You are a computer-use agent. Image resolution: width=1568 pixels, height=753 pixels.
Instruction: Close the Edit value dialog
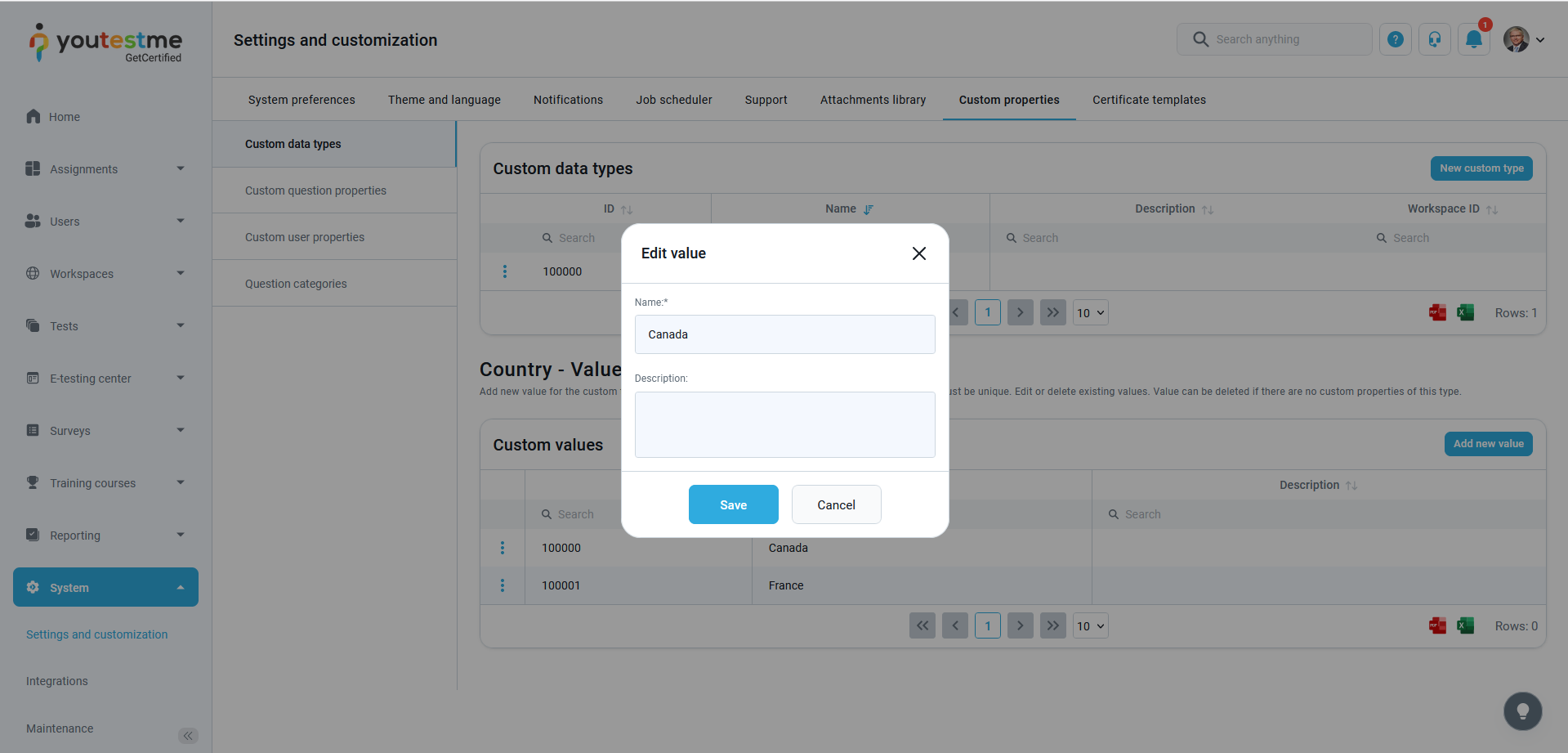[918, 253]
